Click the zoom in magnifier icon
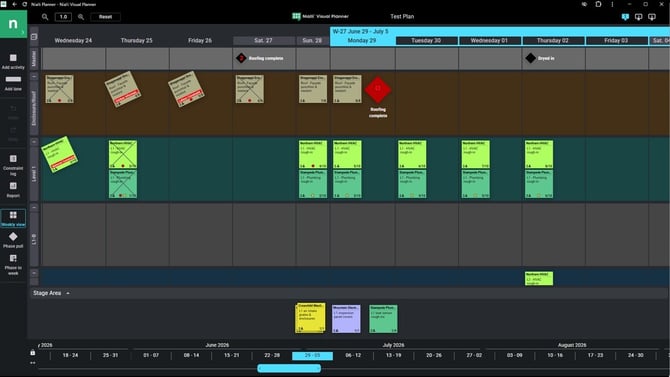Image resolution: width=670 pixels, height=377 pixels. tap(81, 17)
